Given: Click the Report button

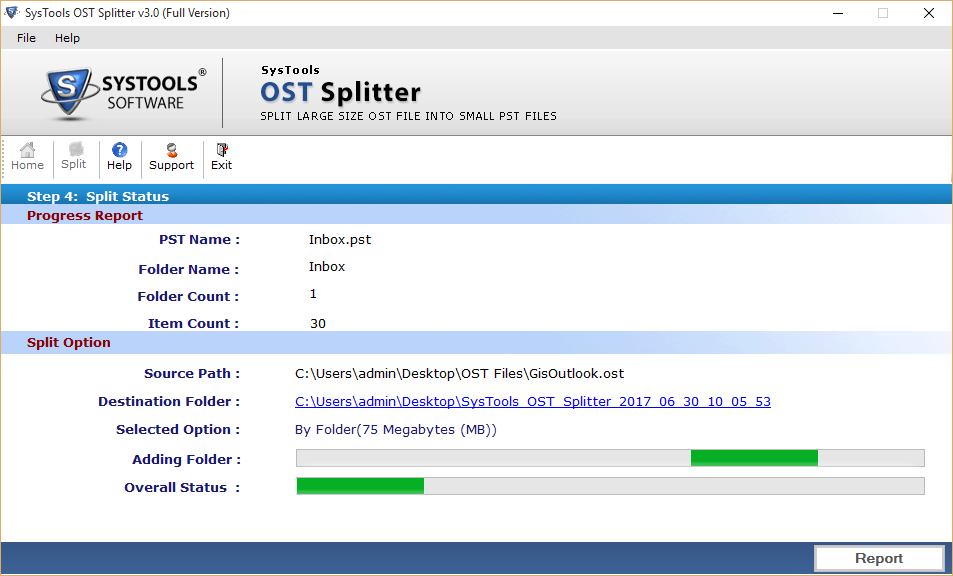Looking at the screenshot, I should (x=878, y=558).
